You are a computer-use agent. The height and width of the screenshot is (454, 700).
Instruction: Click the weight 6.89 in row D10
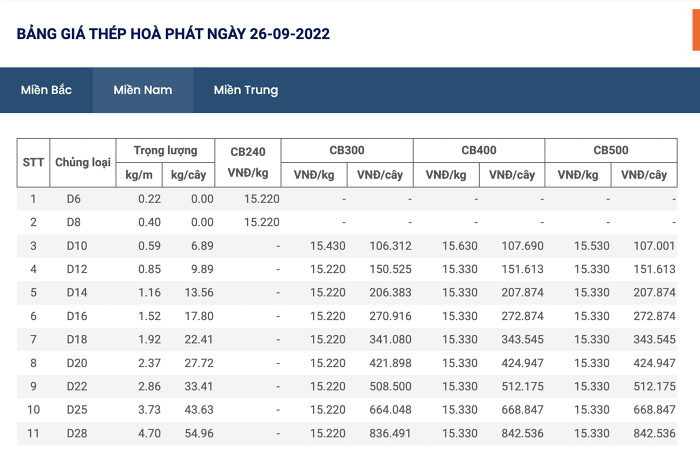[202, 246]
